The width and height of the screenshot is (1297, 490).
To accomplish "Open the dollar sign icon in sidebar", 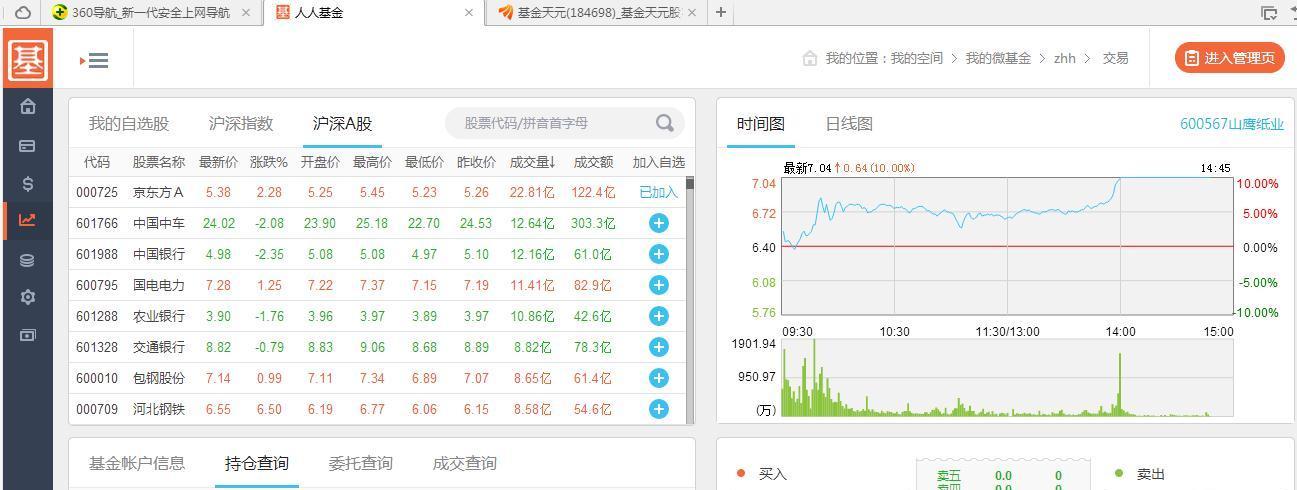I will tap(28, 183).
